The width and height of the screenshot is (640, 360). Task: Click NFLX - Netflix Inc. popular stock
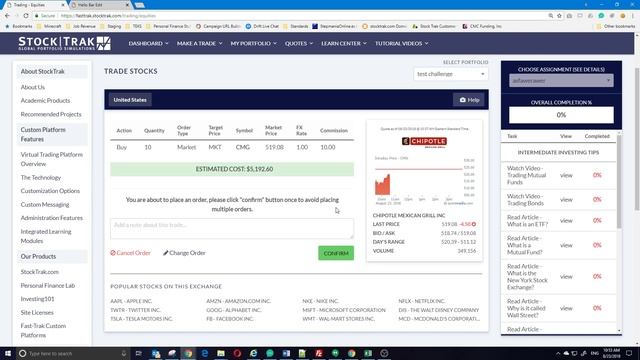click(422, 301)
